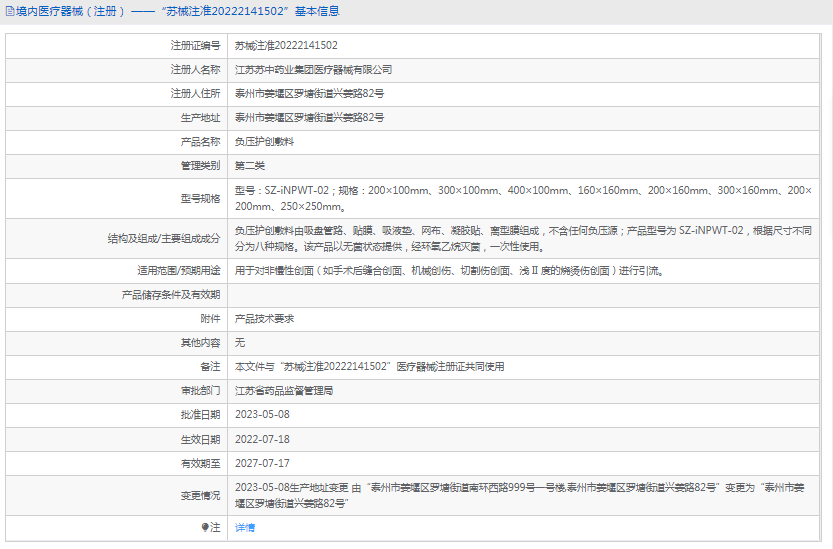833x549 pixels.
Task: Click the registrant name 江苏苏中药业集团医疗器械有限公司
Action: pyautogui.click(x=313, y=70)
